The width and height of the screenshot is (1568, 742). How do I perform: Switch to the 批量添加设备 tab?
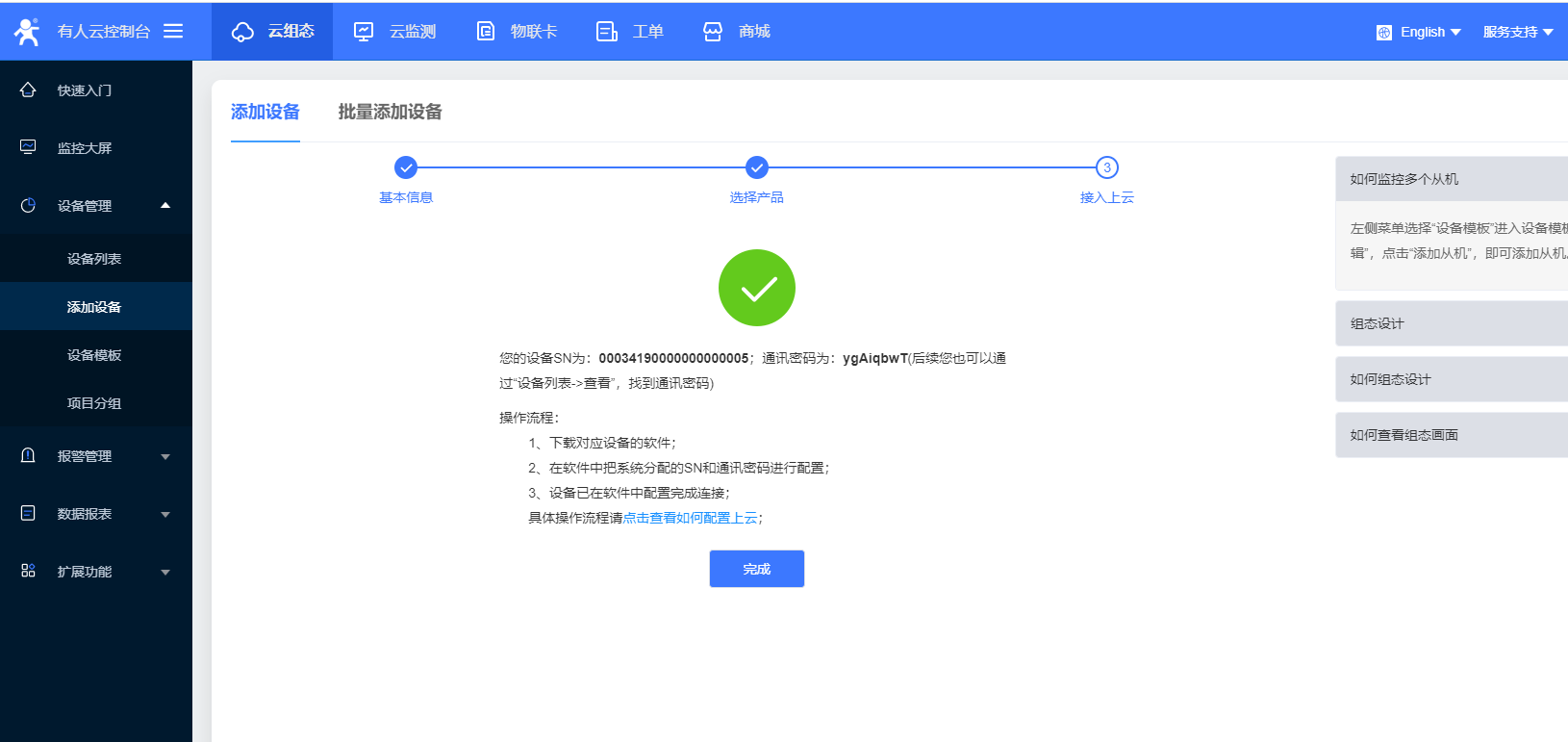click(x=390, y=112)
